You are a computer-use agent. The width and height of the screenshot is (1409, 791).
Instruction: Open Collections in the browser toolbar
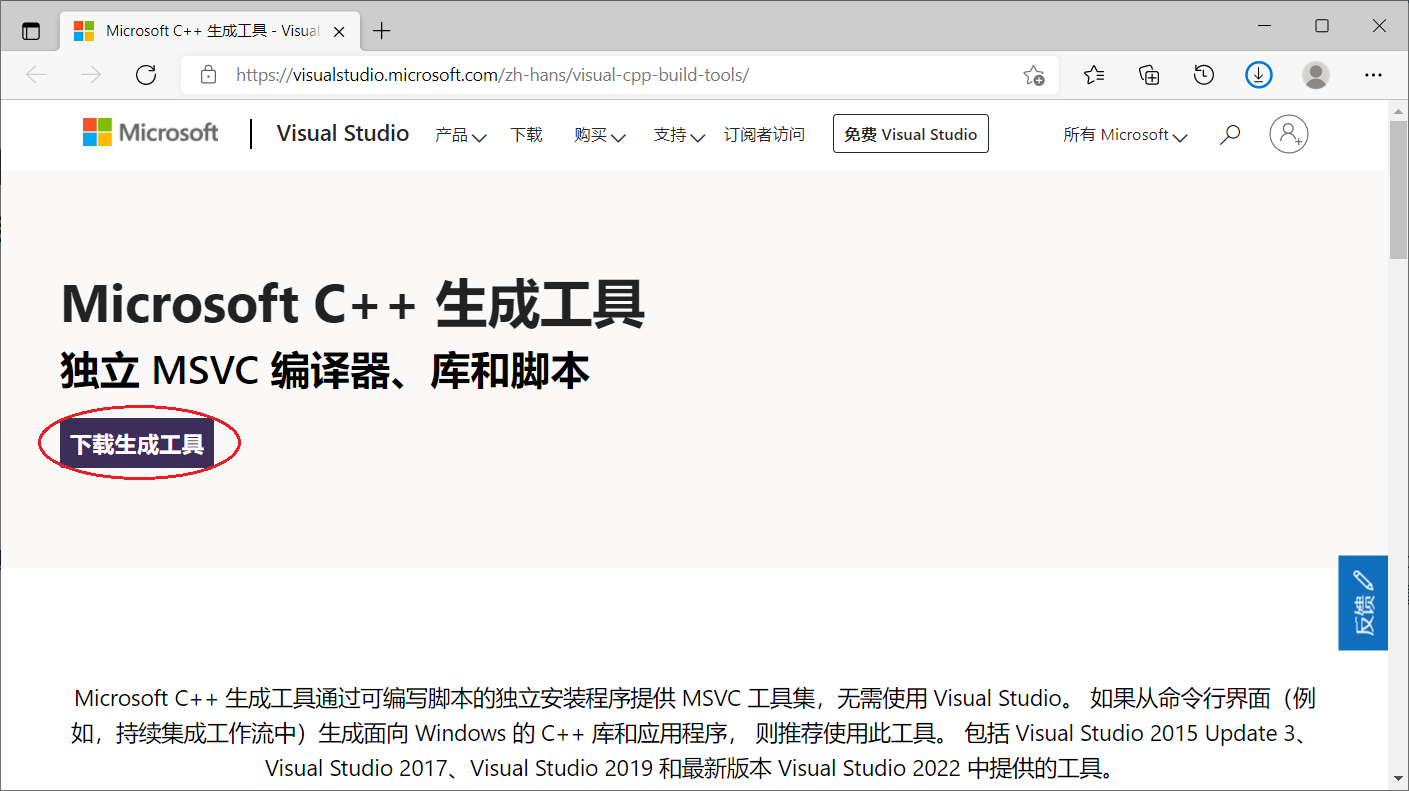pos(1149,74)
